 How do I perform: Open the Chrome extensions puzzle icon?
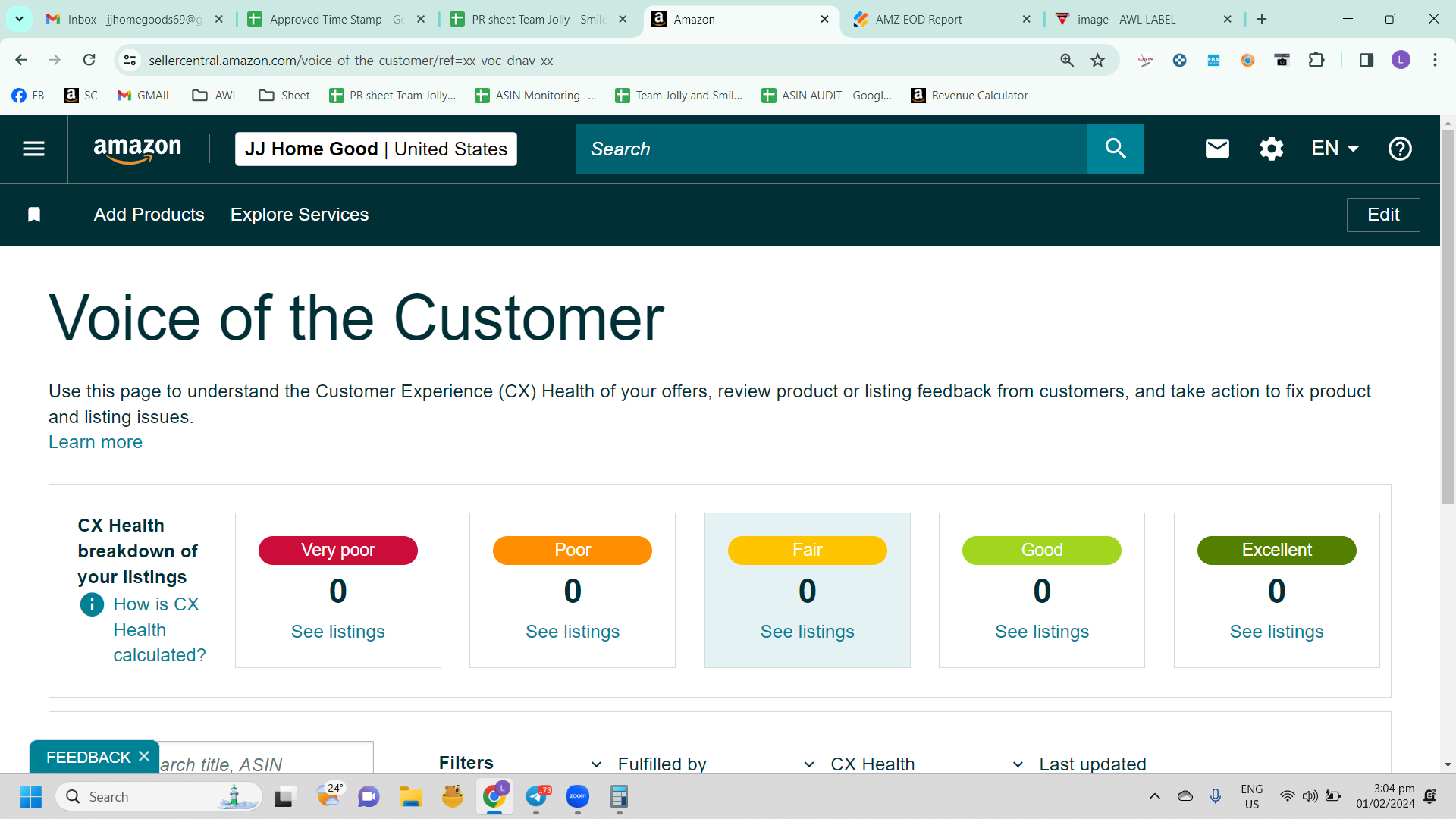point(1316,60)
